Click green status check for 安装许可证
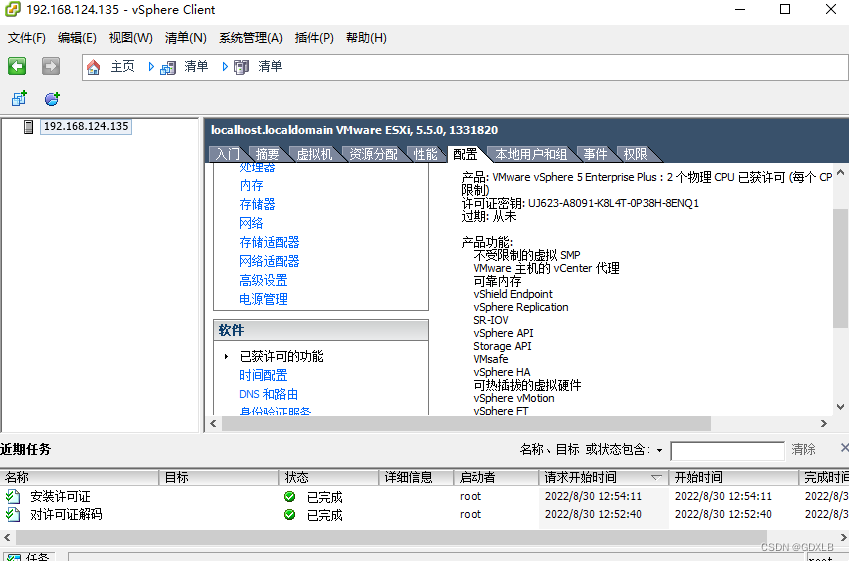Screen dimensions: 849x561 (290, 497)
